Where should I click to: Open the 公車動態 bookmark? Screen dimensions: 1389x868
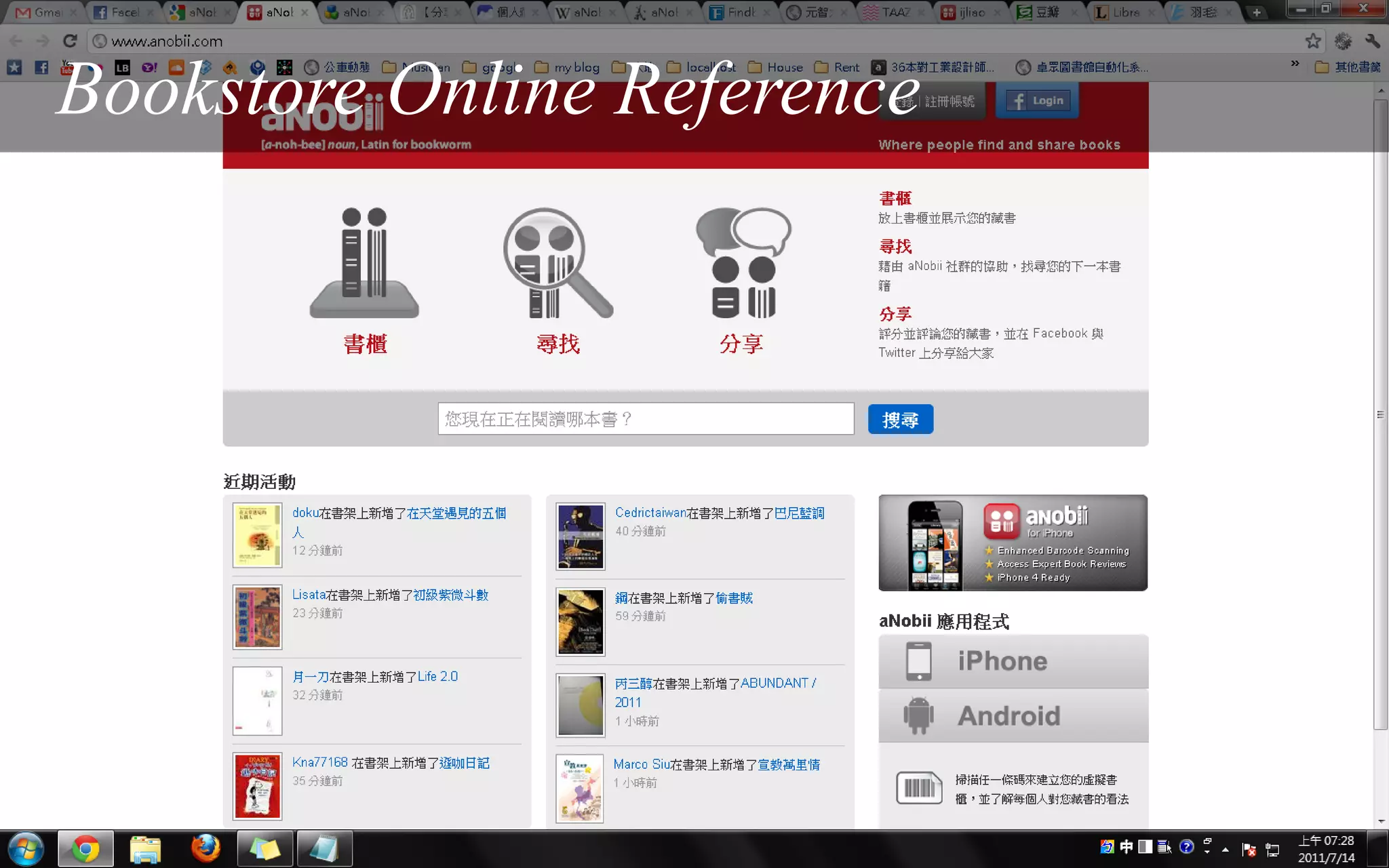click(x=337, y=67)
